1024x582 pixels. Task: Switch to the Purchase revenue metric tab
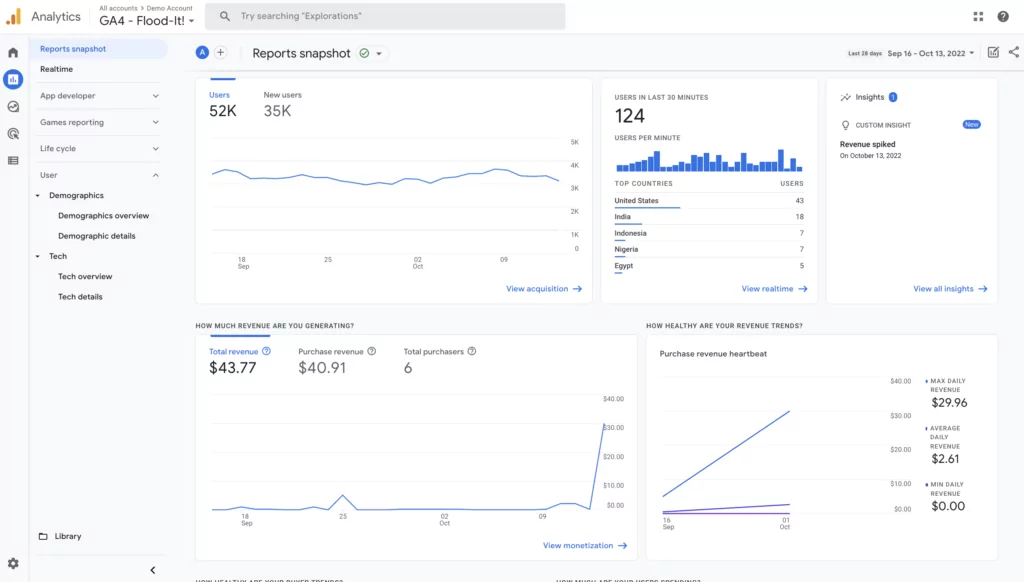[331, 361]
